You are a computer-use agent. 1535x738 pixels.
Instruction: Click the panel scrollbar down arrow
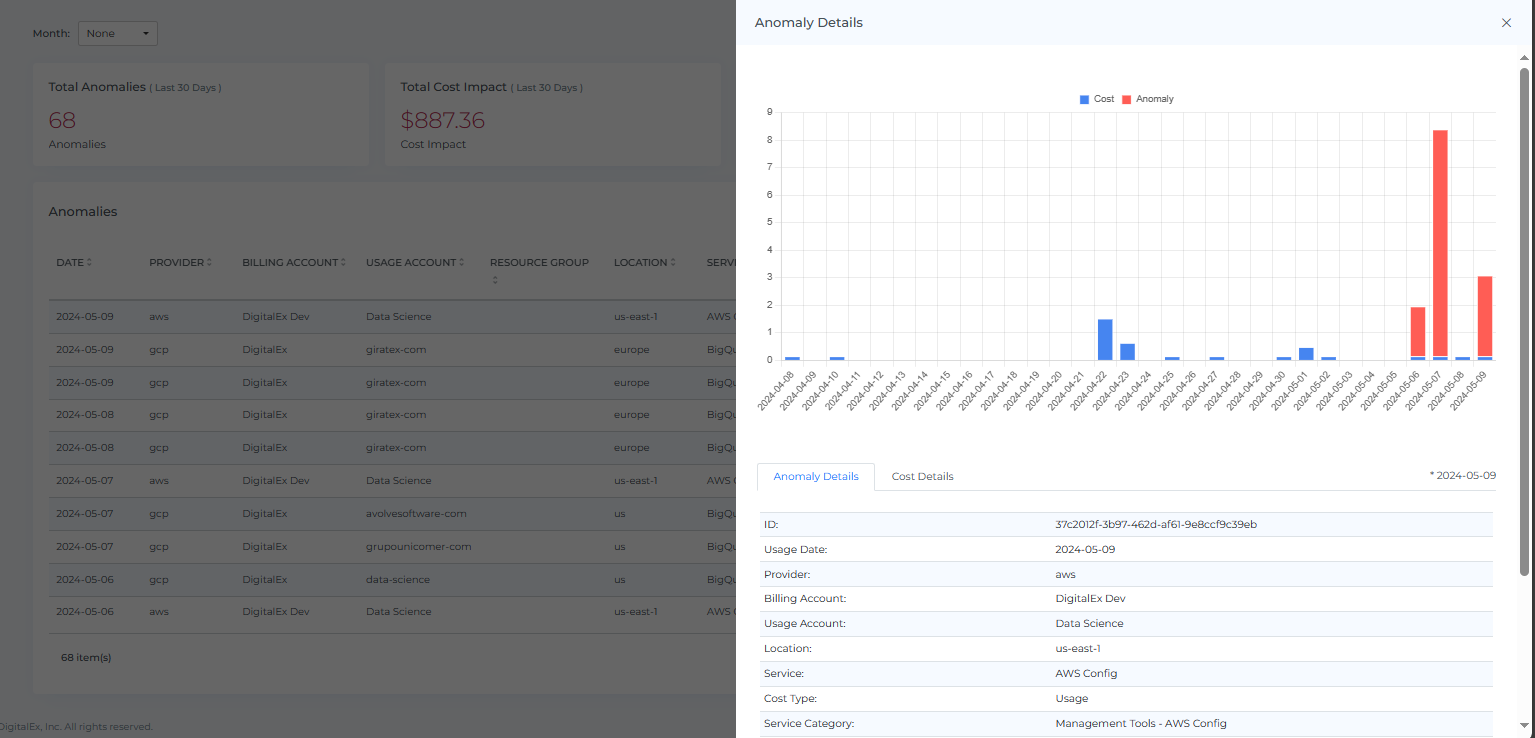click(1524, 726)
